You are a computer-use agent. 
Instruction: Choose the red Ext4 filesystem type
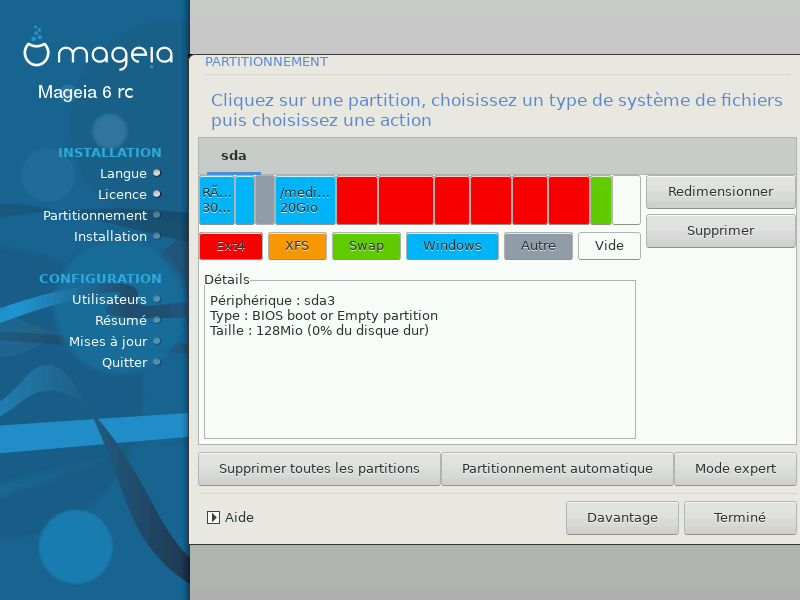231,246
